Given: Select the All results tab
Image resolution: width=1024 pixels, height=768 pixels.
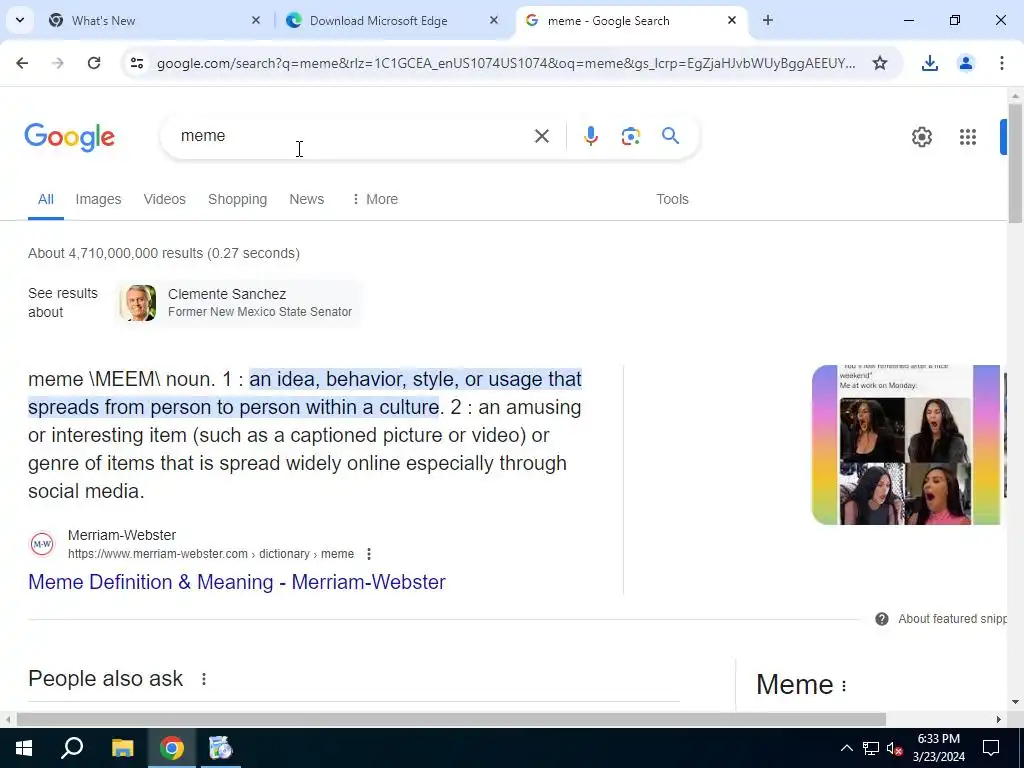Looking at the screenshot, I should (46, 199).
